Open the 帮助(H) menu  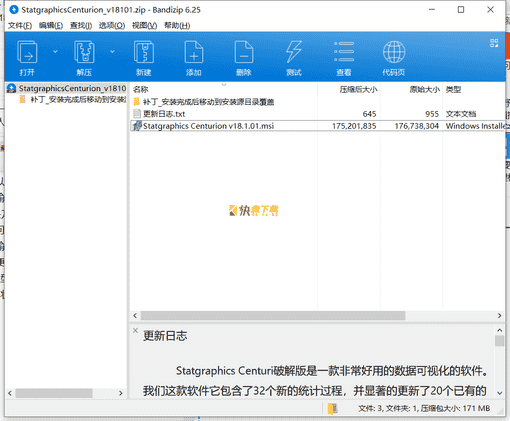pos(177,25)
